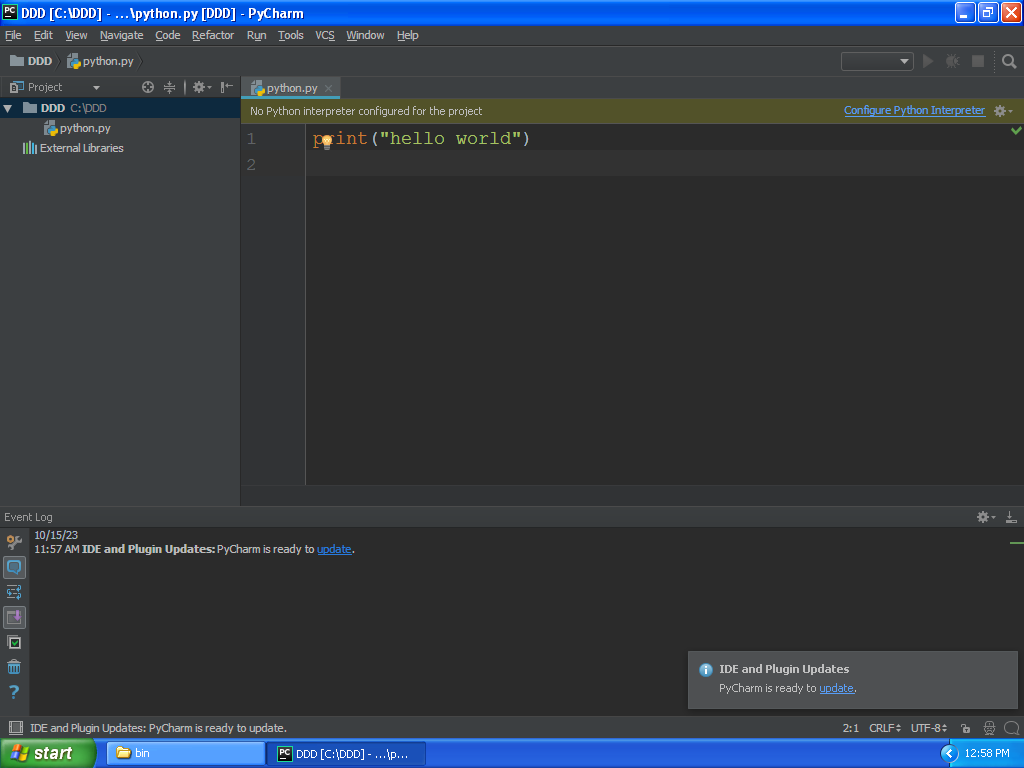Open the File menu
The image size is (1024, 768).
coord(13,35)
